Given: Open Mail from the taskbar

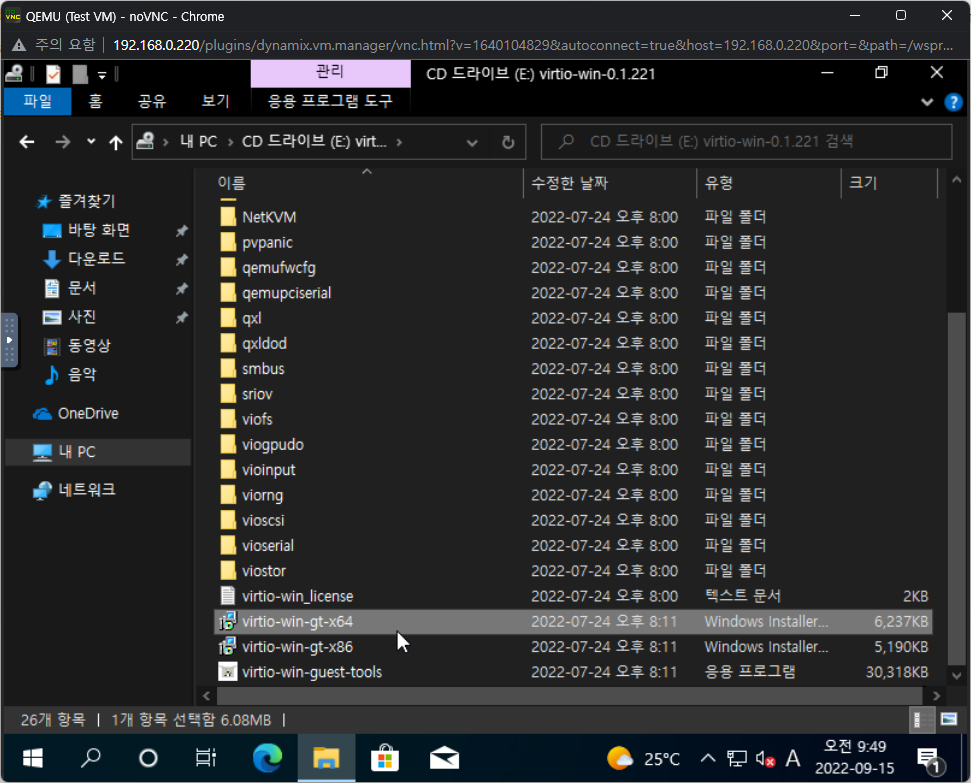Looking at the screenshot, I should tap(444, 758).
